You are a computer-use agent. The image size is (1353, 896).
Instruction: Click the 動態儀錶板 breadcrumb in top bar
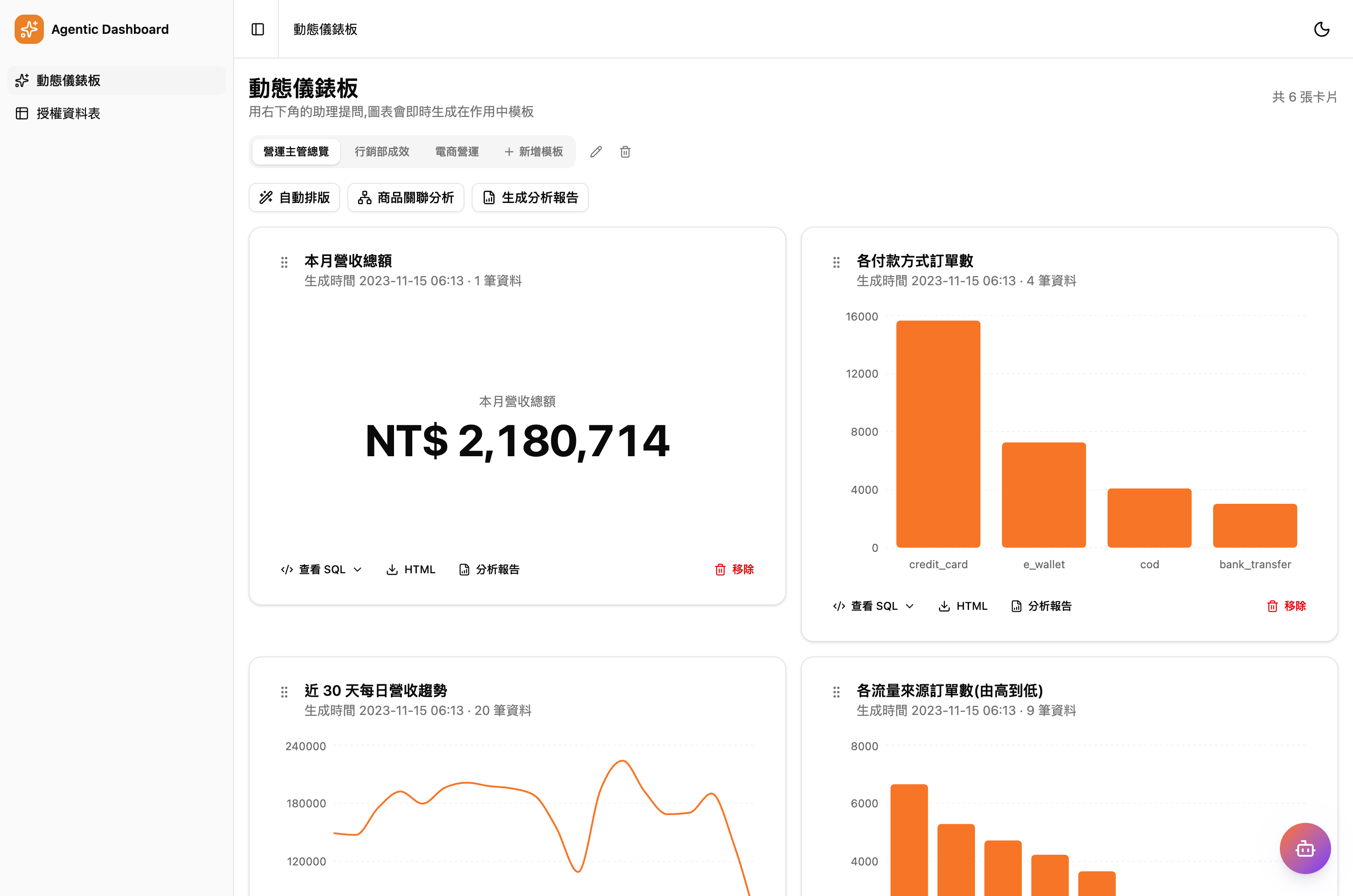pyautogui.click(x=325, y=29)
